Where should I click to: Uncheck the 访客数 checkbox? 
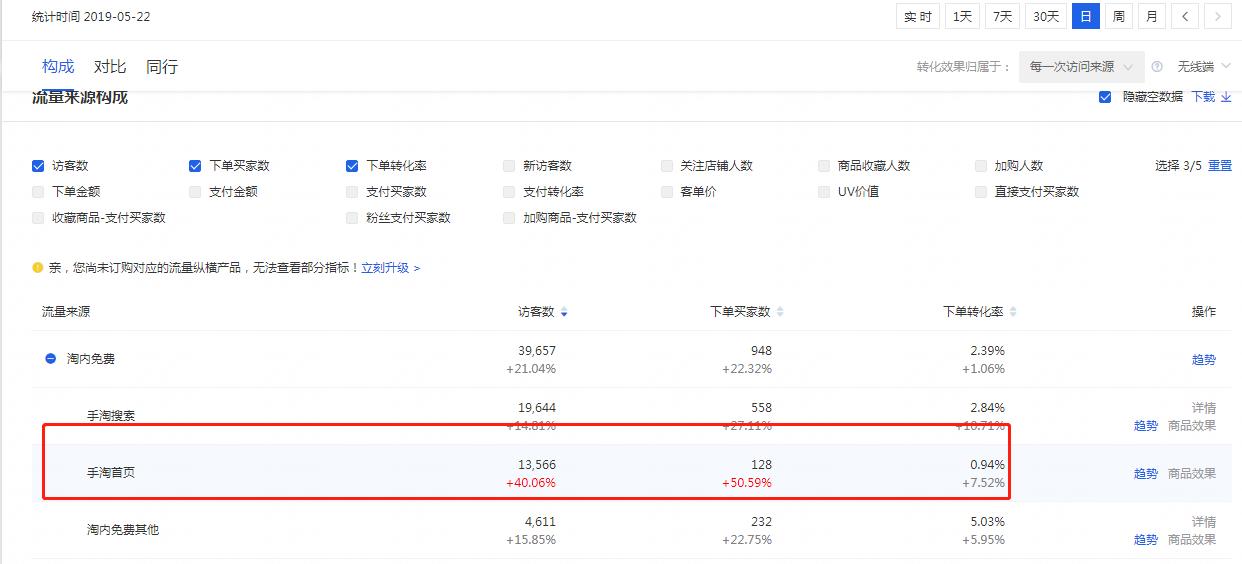(x=38, y=166)
